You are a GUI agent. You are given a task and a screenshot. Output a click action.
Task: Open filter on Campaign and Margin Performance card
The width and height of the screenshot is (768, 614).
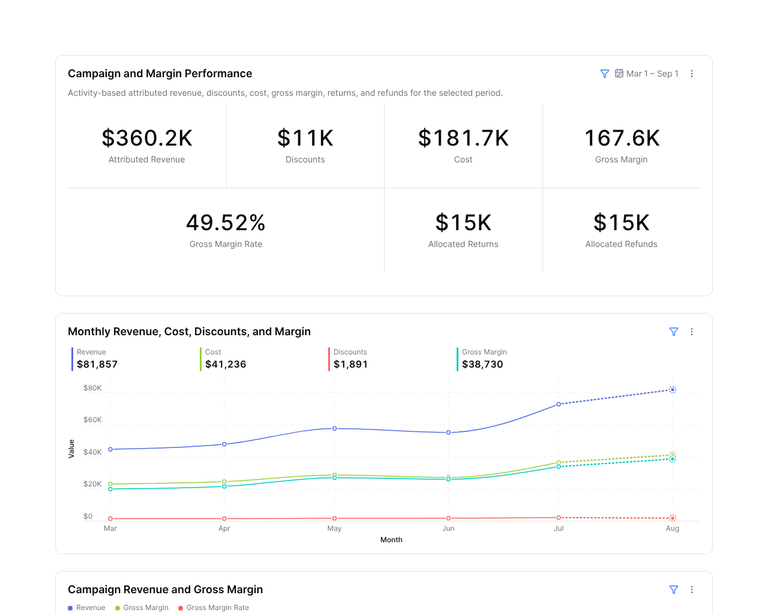(604, 73)
